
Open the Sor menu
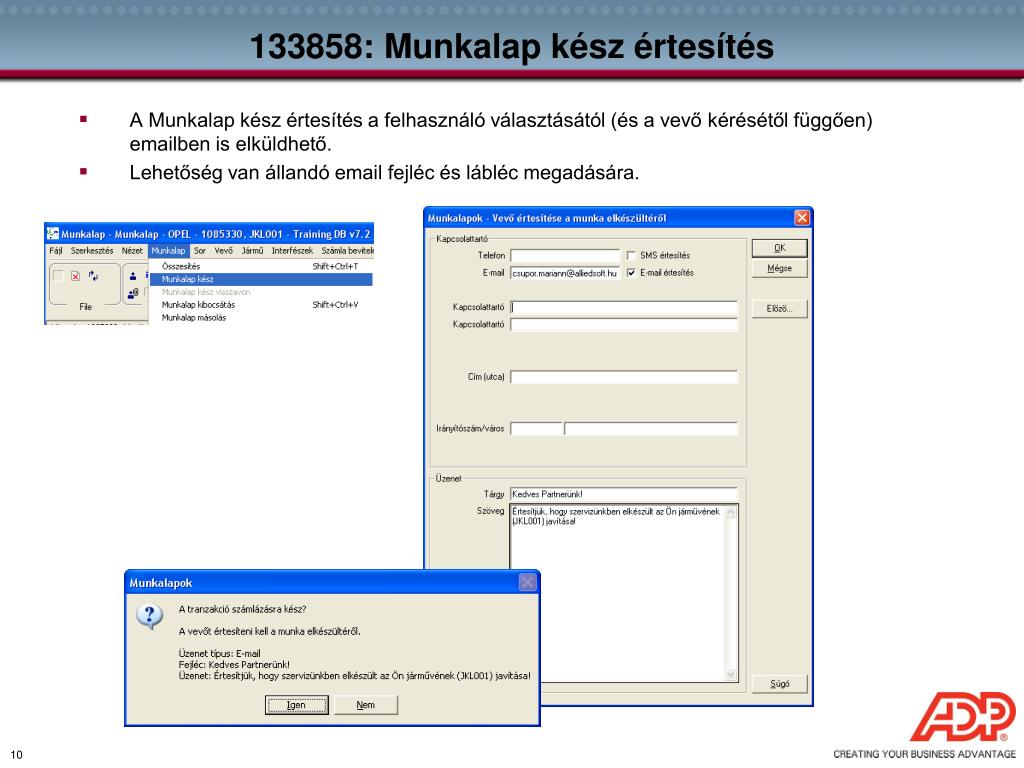coord(200,251)
